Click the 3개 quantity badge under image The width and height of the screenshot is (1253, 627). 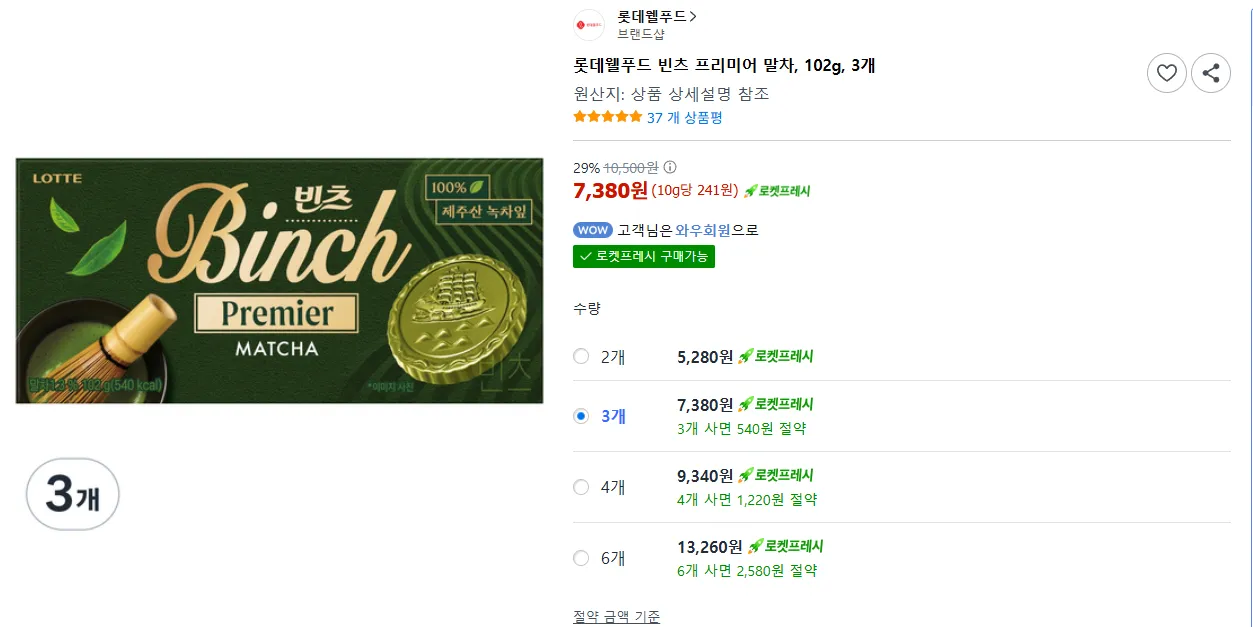coord(72,494)
